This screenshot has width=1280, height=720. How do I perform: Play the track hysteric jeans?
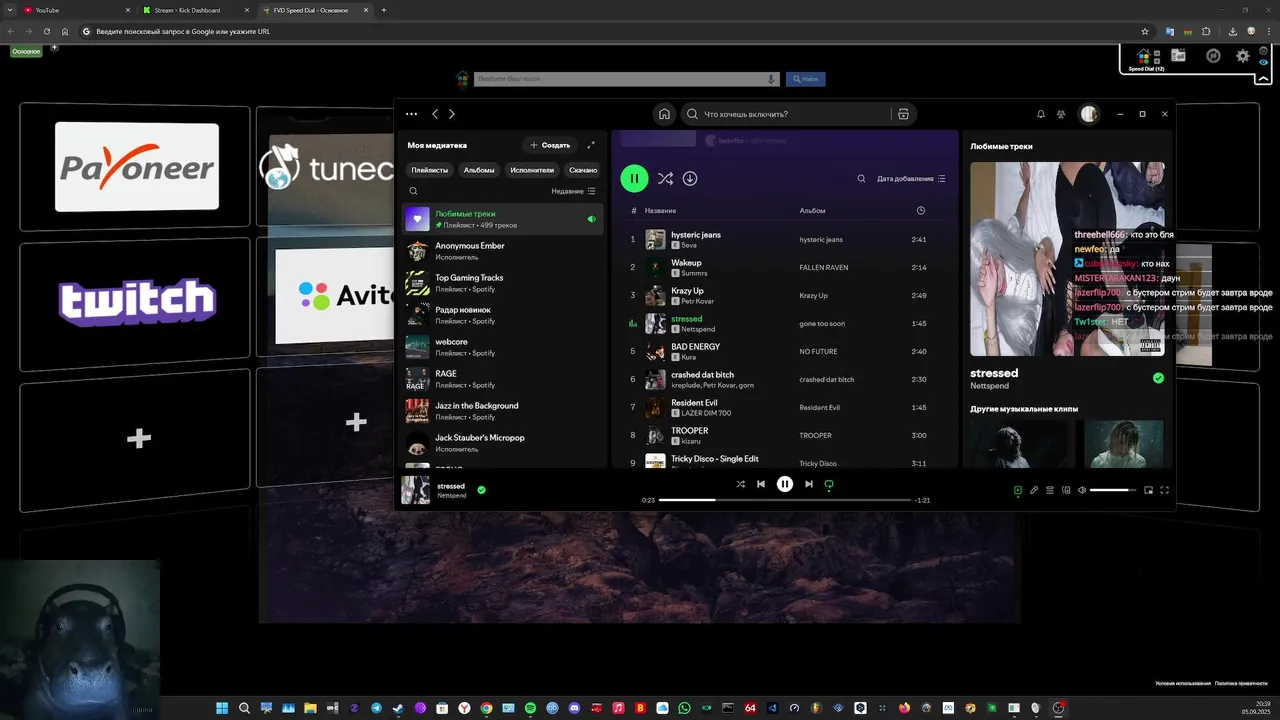pyautogui.click(x=784, y=239)
